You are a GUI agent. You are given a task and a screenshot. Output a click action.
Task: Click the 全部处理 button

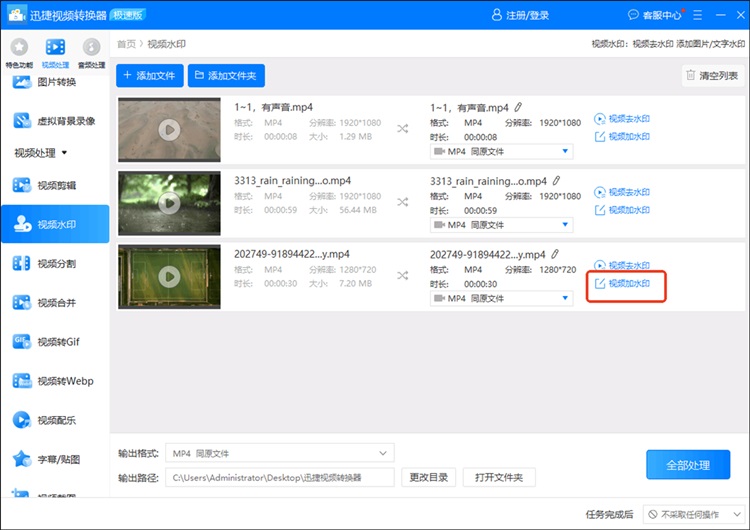688,464
